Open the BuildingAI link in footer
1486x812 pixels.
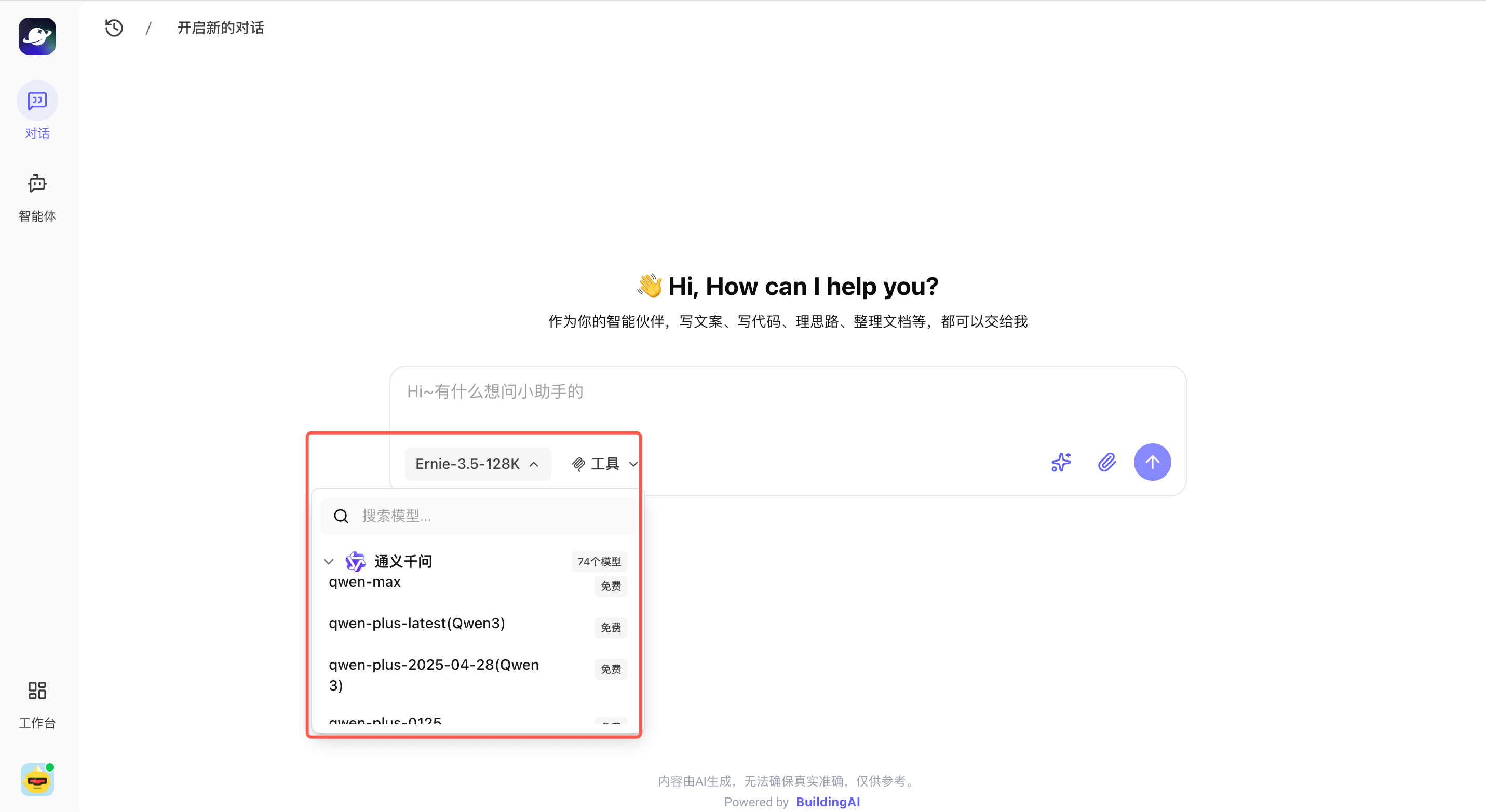coord(827,802)
